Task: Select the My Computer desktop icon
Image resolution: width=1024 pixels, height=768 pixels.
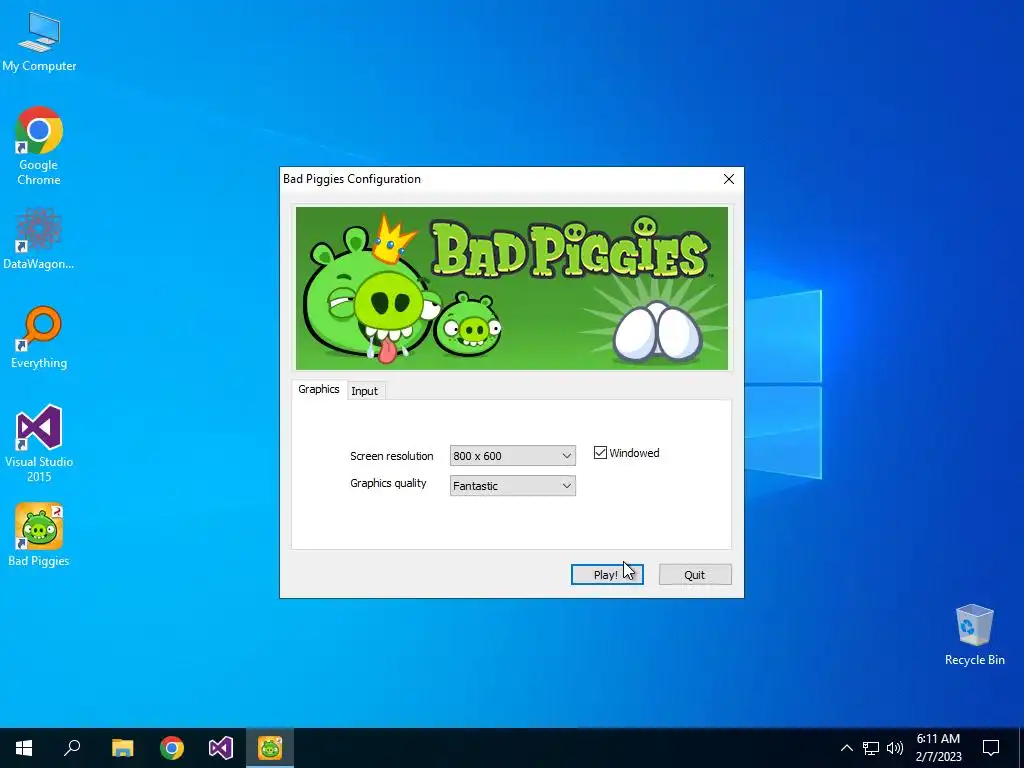Action: (x=39, y=42)
